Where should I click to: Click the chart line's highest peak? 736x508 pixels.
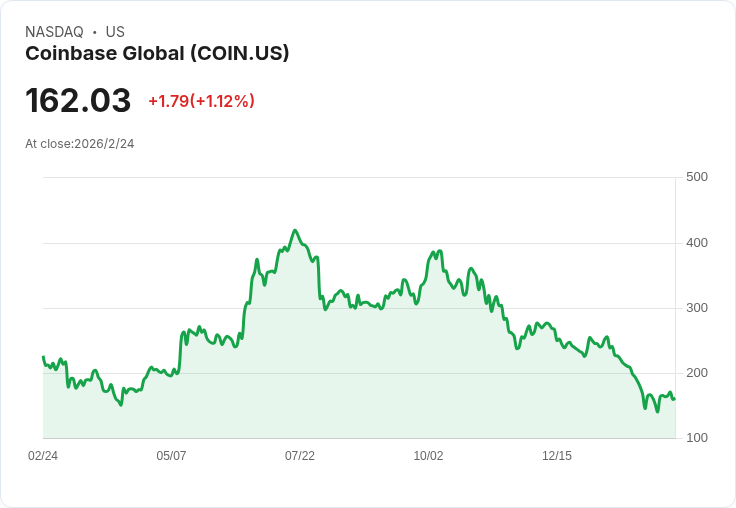click(x=295, y=230)
